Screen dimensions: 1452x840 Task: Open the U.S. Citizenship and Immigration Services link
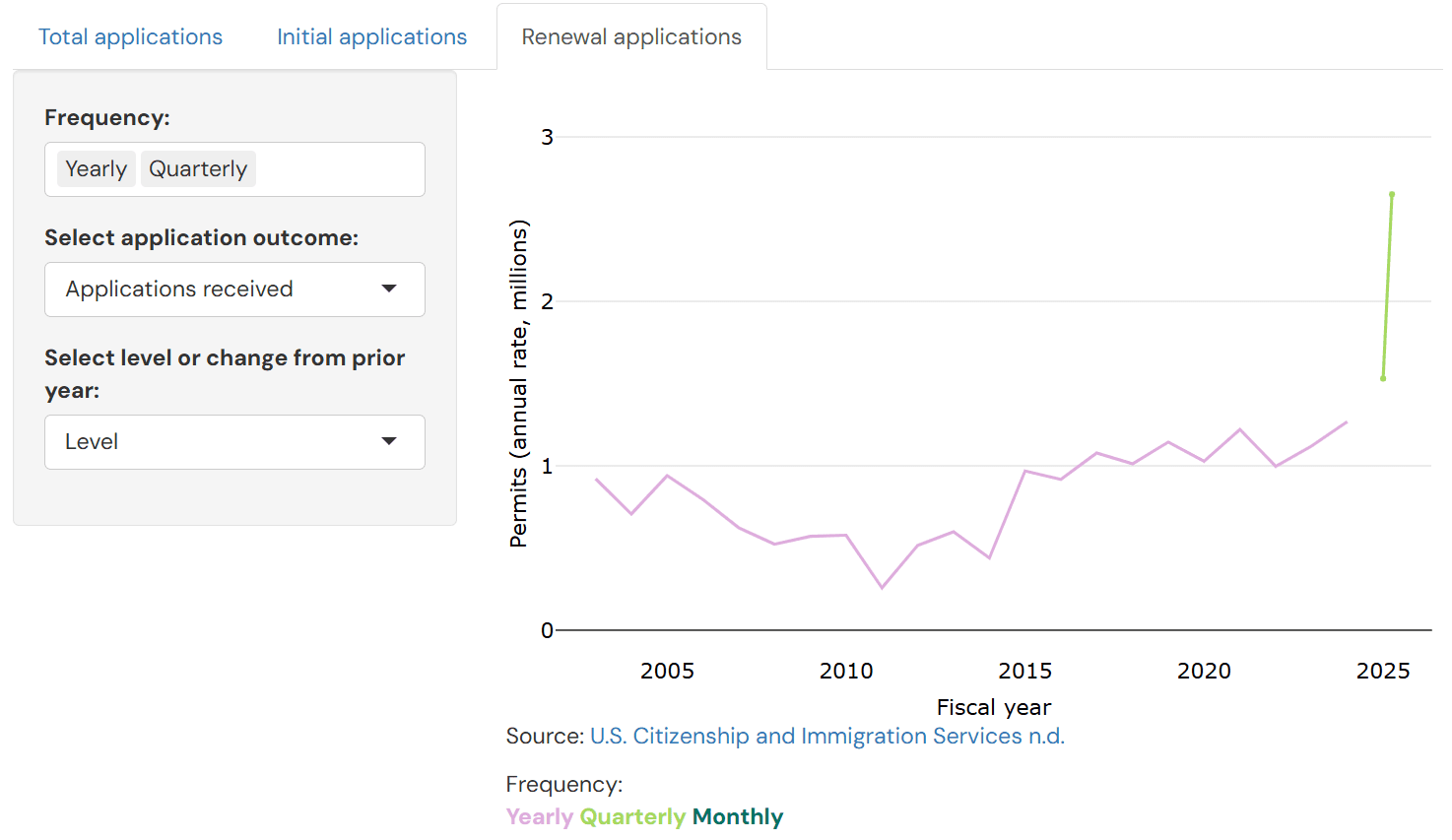(827, 736)
